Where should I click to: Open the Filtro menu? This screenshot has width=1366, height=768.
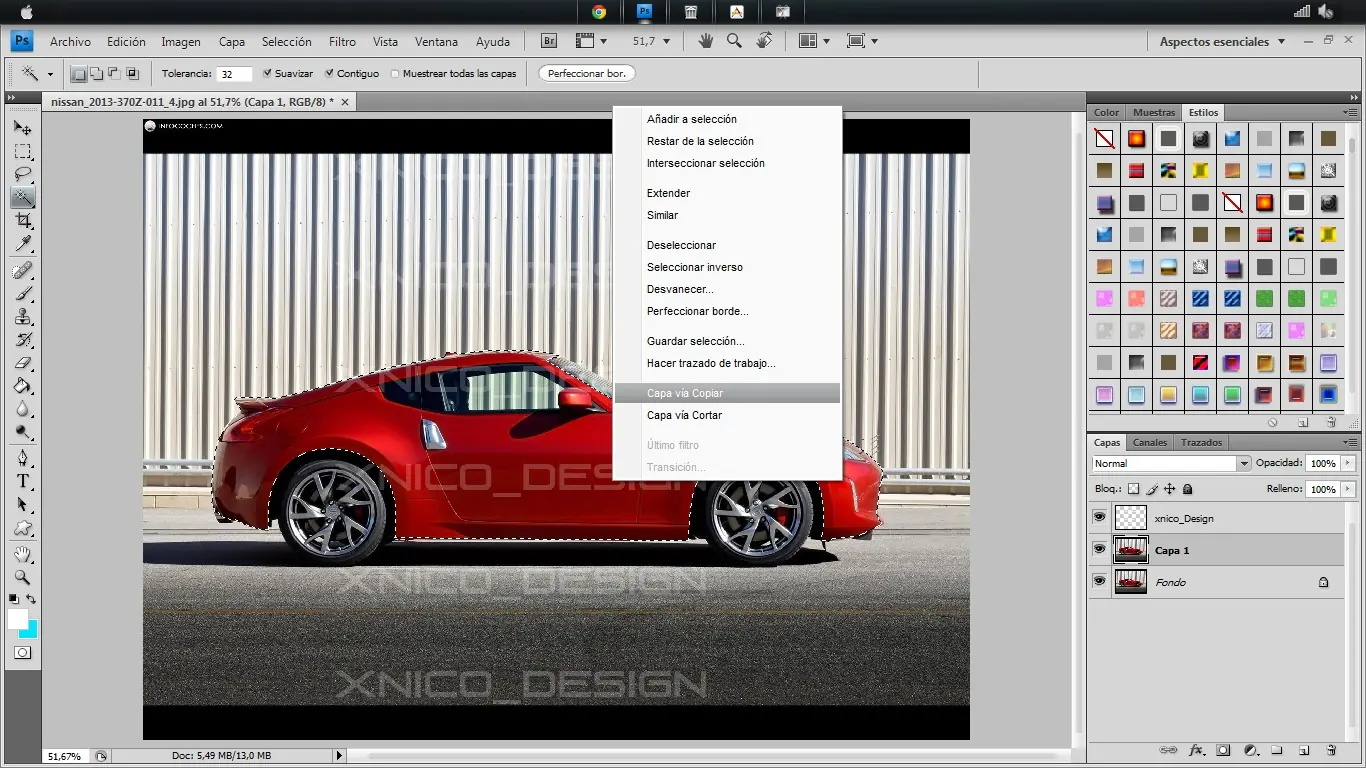coord(342,42)
